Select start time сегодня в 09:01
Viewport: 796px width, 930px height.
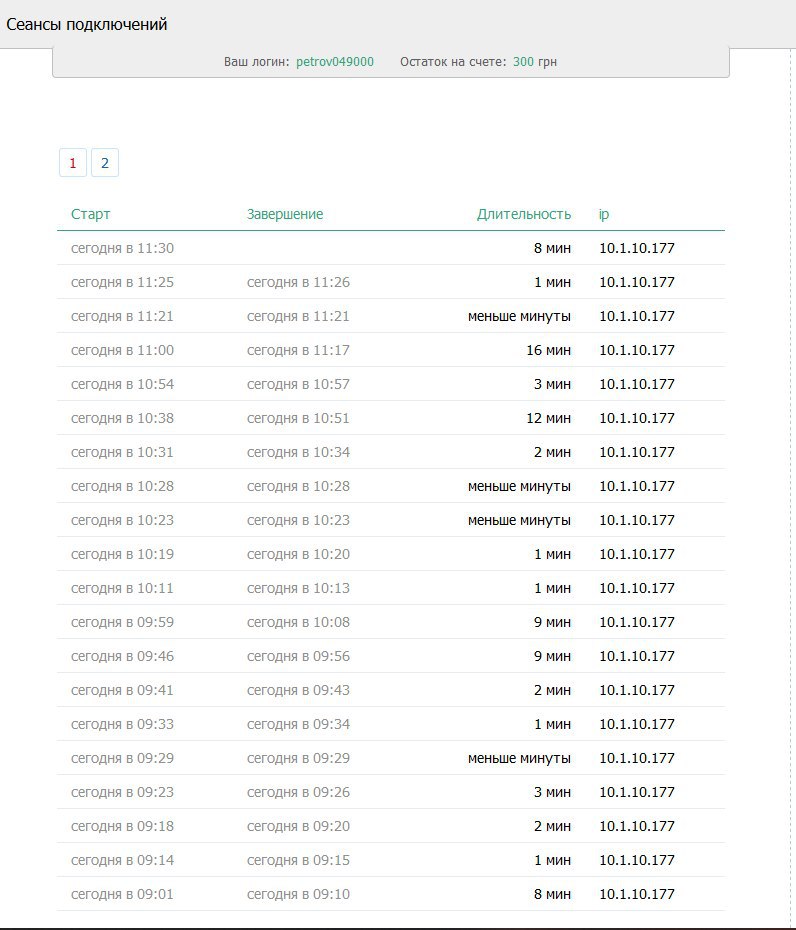click(x=122, y=894)
